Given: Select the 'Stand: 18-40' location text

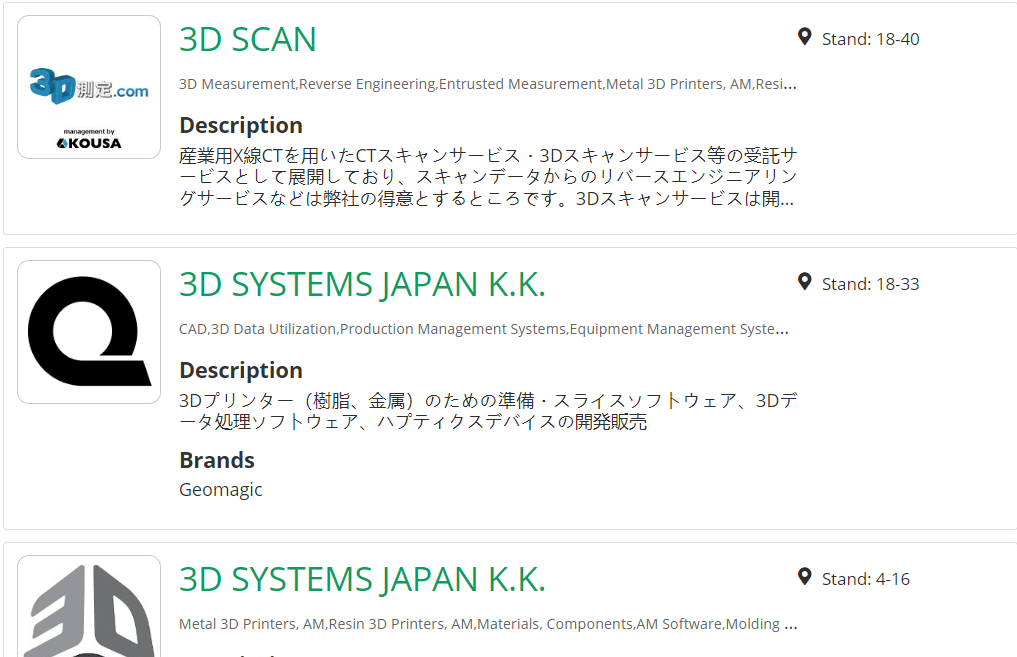Looking at the screenshot, I should tap(870, 40).
